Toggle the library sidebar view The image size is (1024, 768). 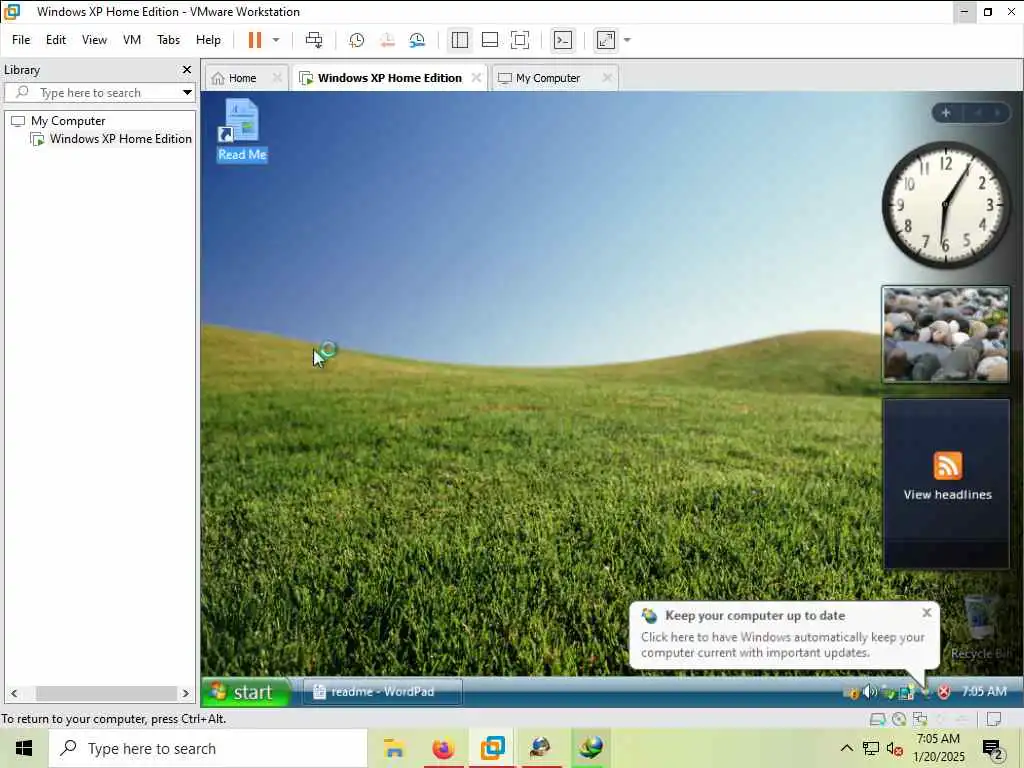(x=460, y=40)
